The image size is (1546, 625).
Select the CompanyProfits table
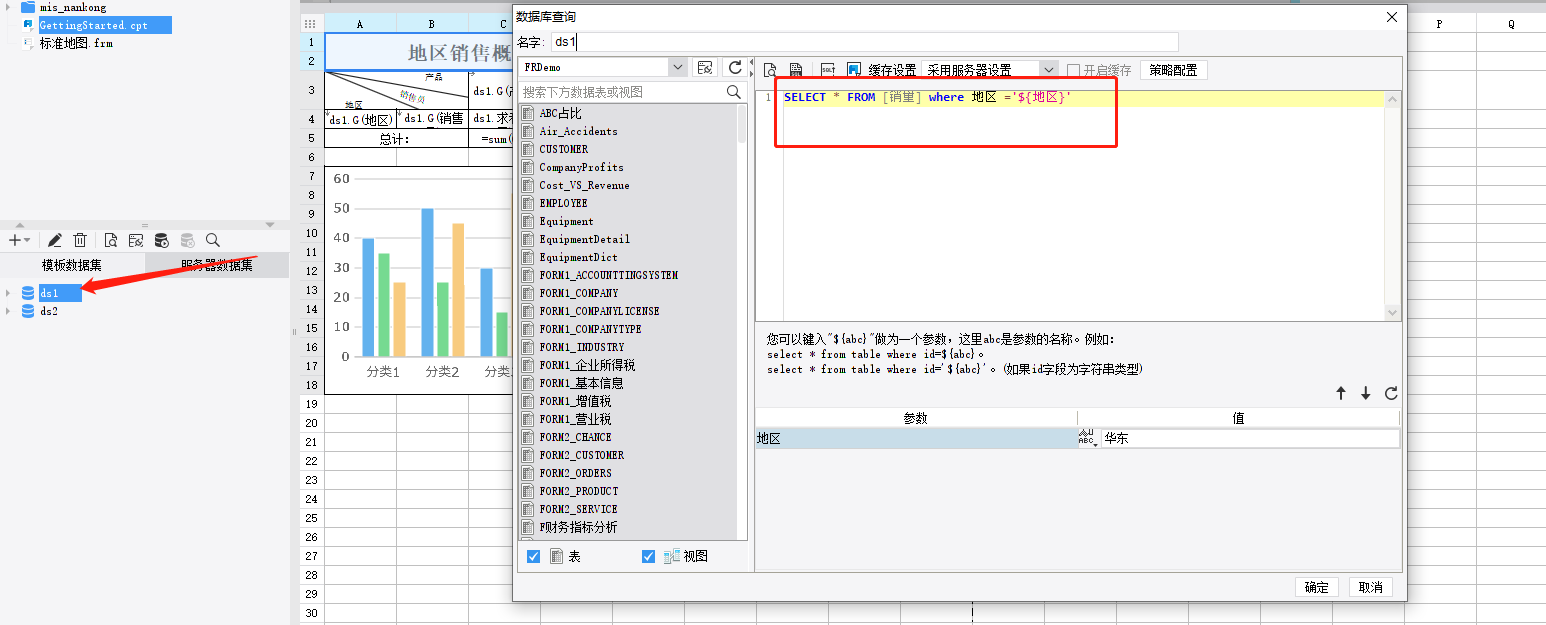click(x=581, y=167)
